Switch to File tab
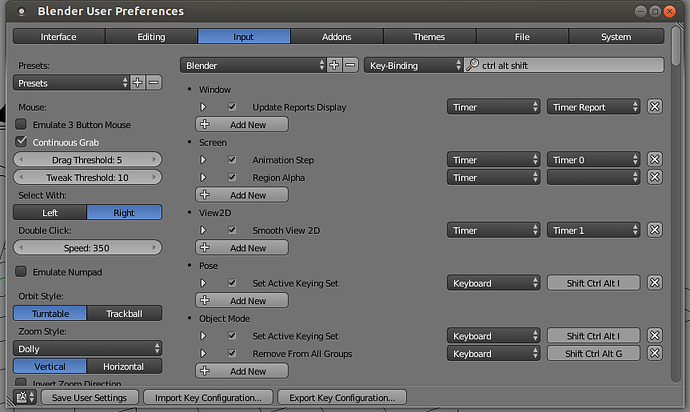Screen dimensions: 690x412 522,36
